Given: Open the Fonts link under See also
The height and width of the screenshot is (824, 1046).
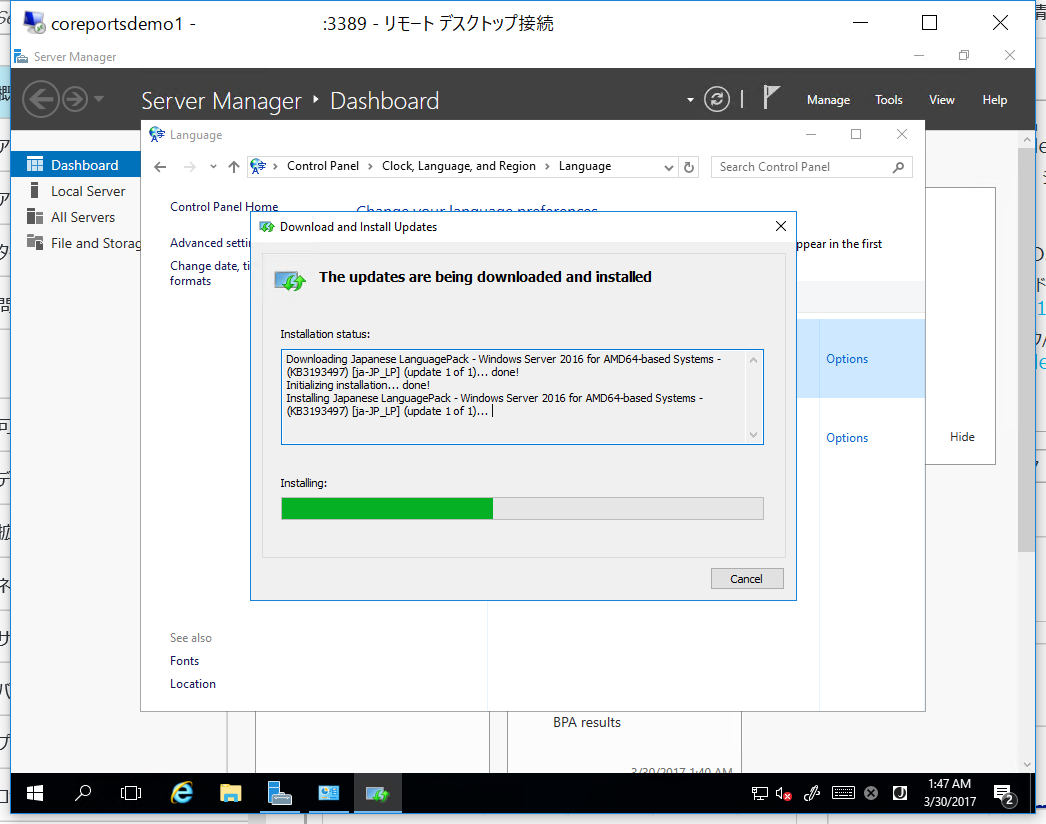Looking at the screenshot, I should 184,661.
